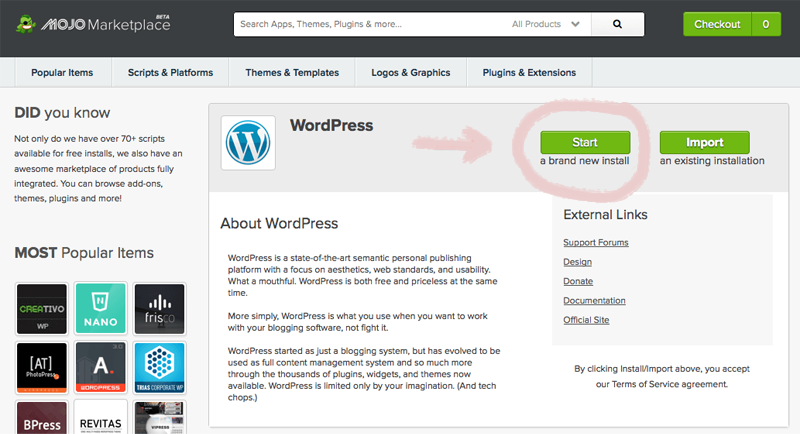
Task: Open the Frisco theme thumbnail
Action: 159,309
